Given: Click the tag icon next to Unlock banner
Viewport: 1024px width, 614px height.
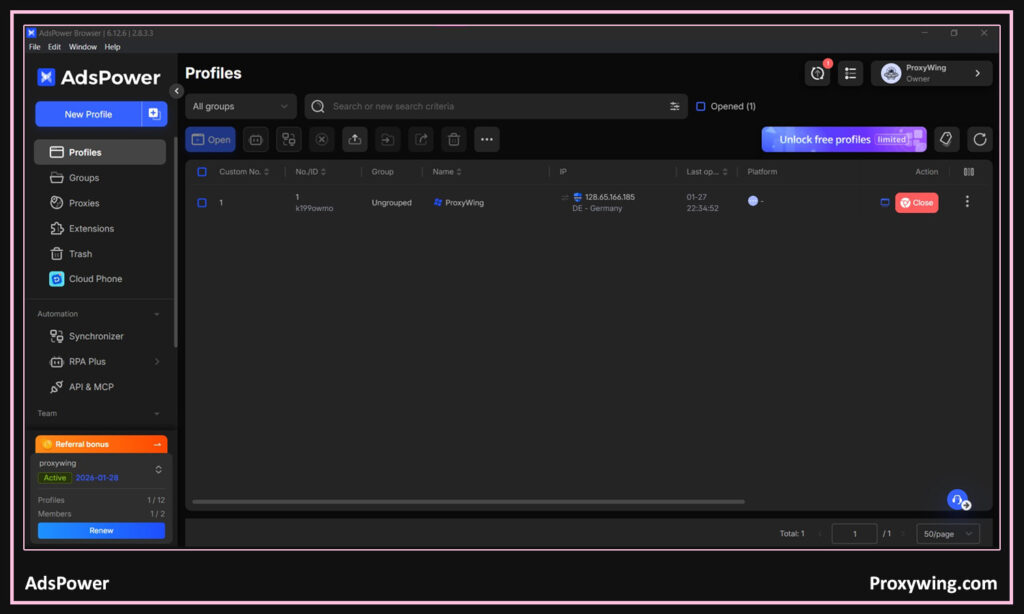Looking at the screenshot, I should (945, 140).
